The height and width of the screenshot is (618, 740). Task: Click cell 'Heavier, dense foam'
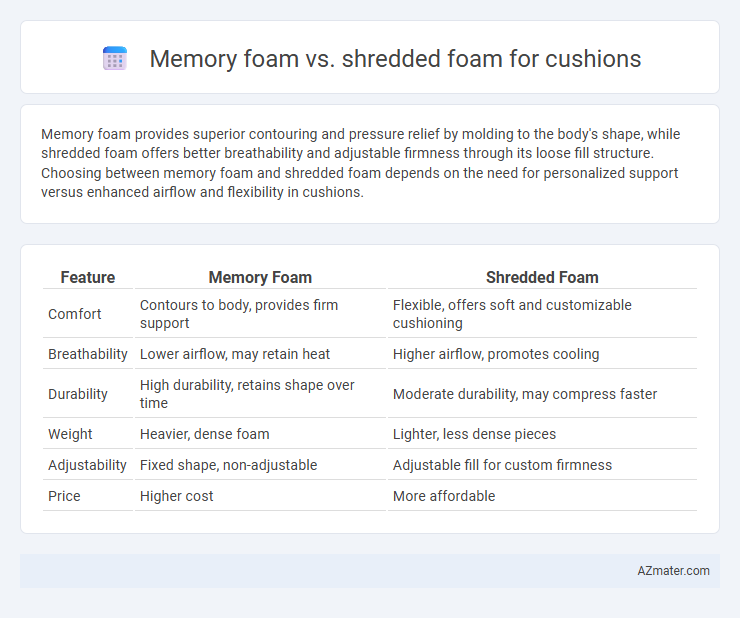click(260, 434)
